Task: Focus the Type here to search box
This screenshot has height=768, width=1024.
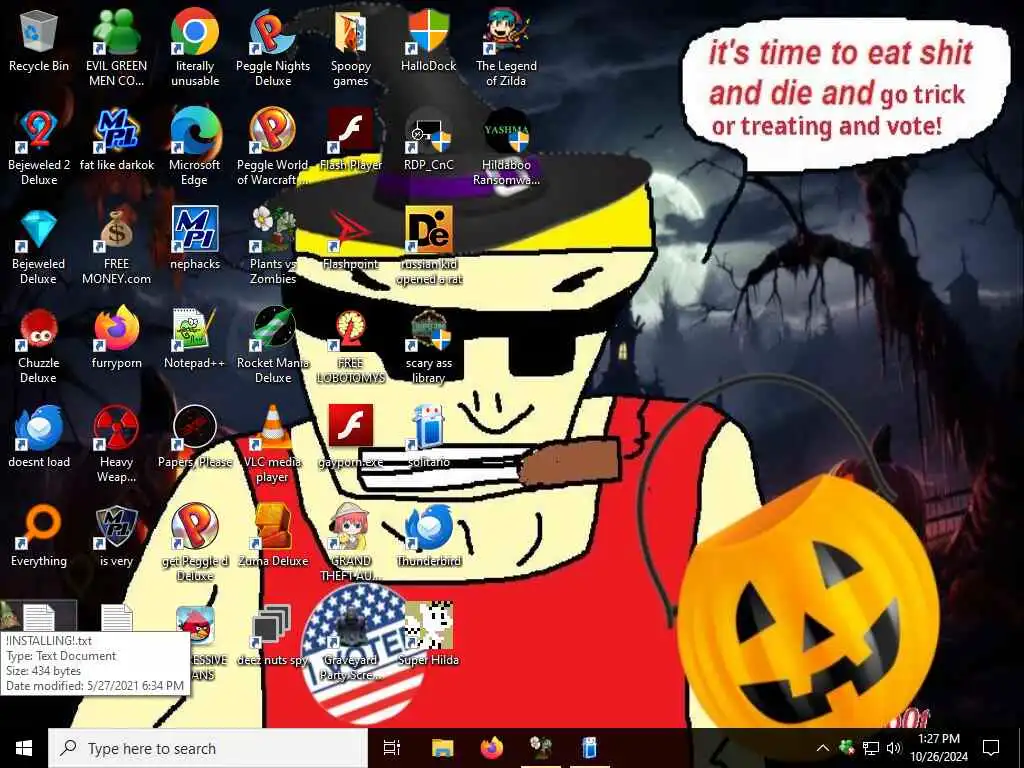Action: click(x=208, y=748)
